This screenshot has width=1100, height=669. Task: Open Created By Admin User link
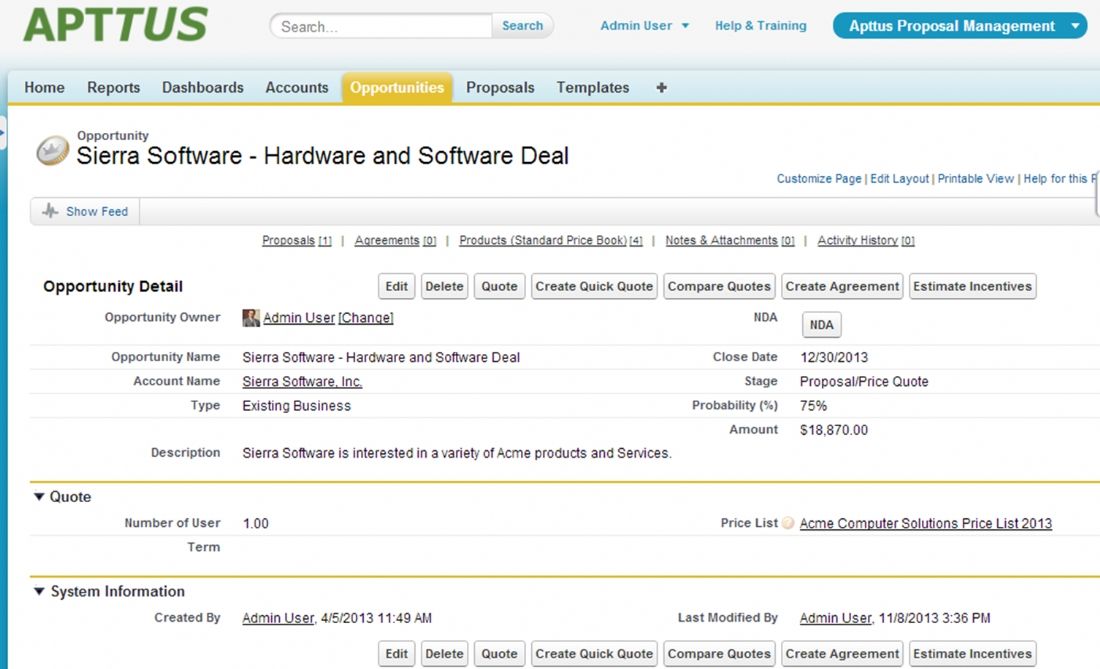coord(278,618)
